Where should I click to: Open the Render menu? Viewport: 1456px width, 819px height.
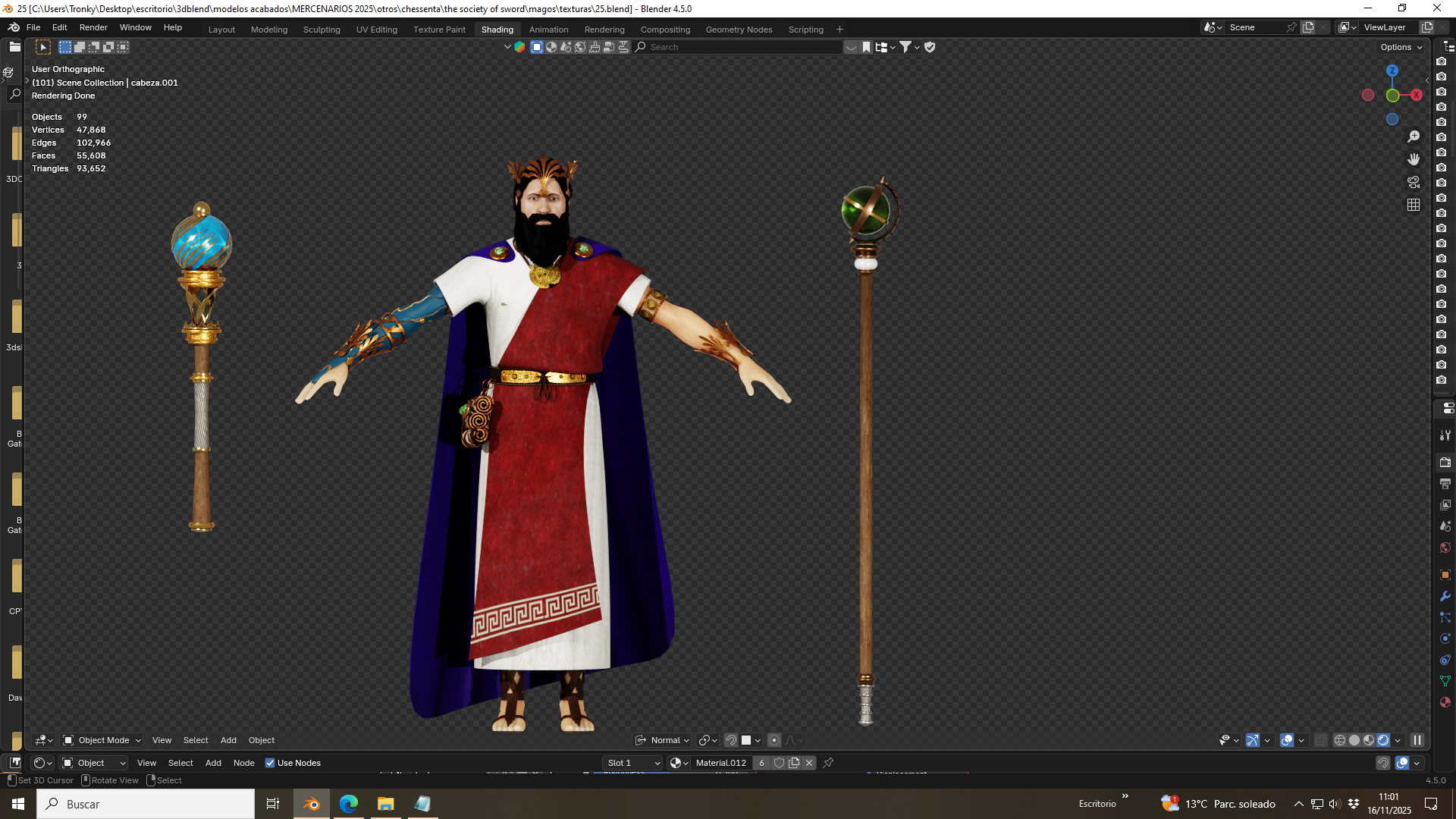(93, 27)
